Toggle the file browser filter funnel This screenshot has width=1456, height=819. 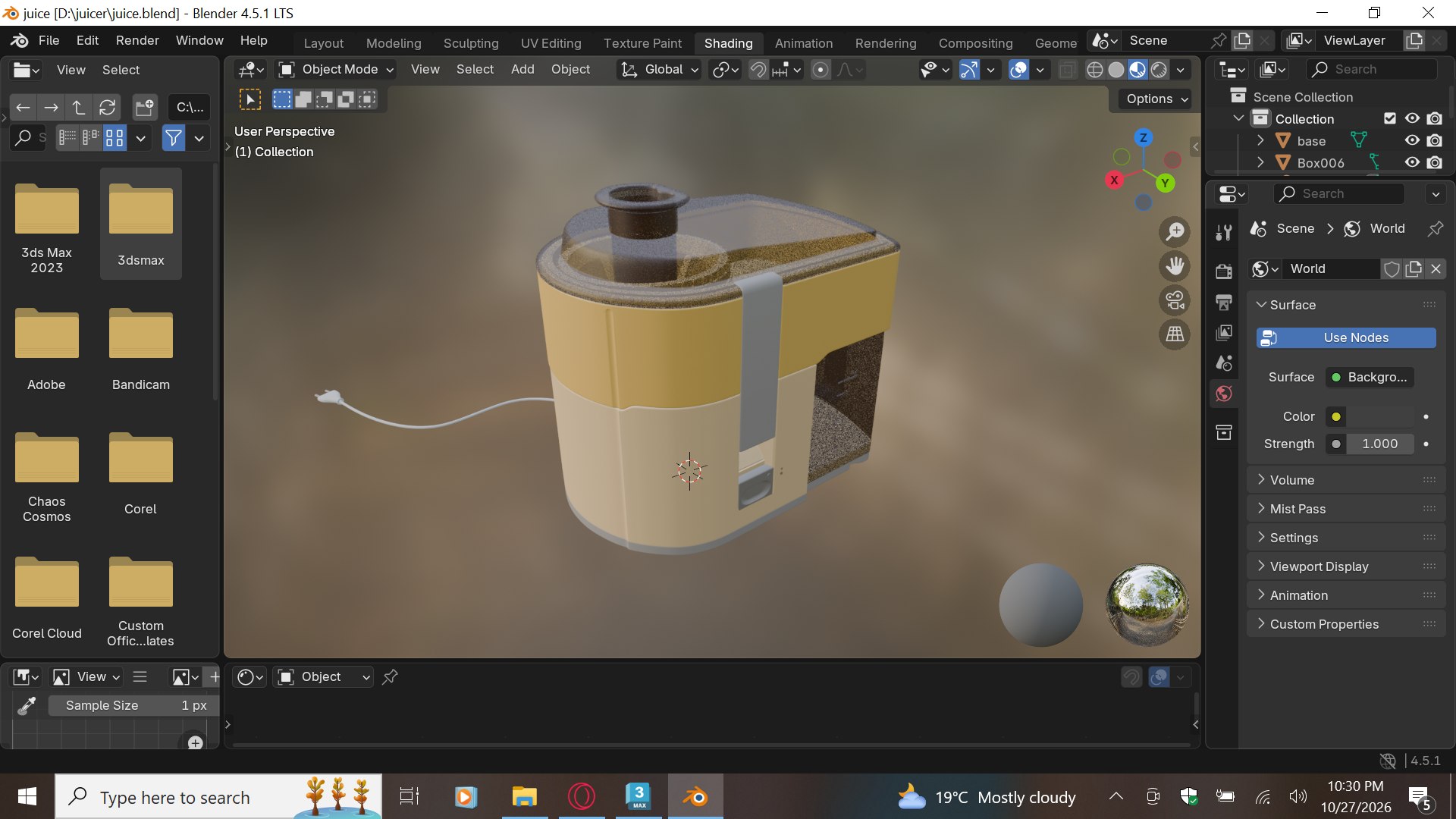[x=174, y=138]
